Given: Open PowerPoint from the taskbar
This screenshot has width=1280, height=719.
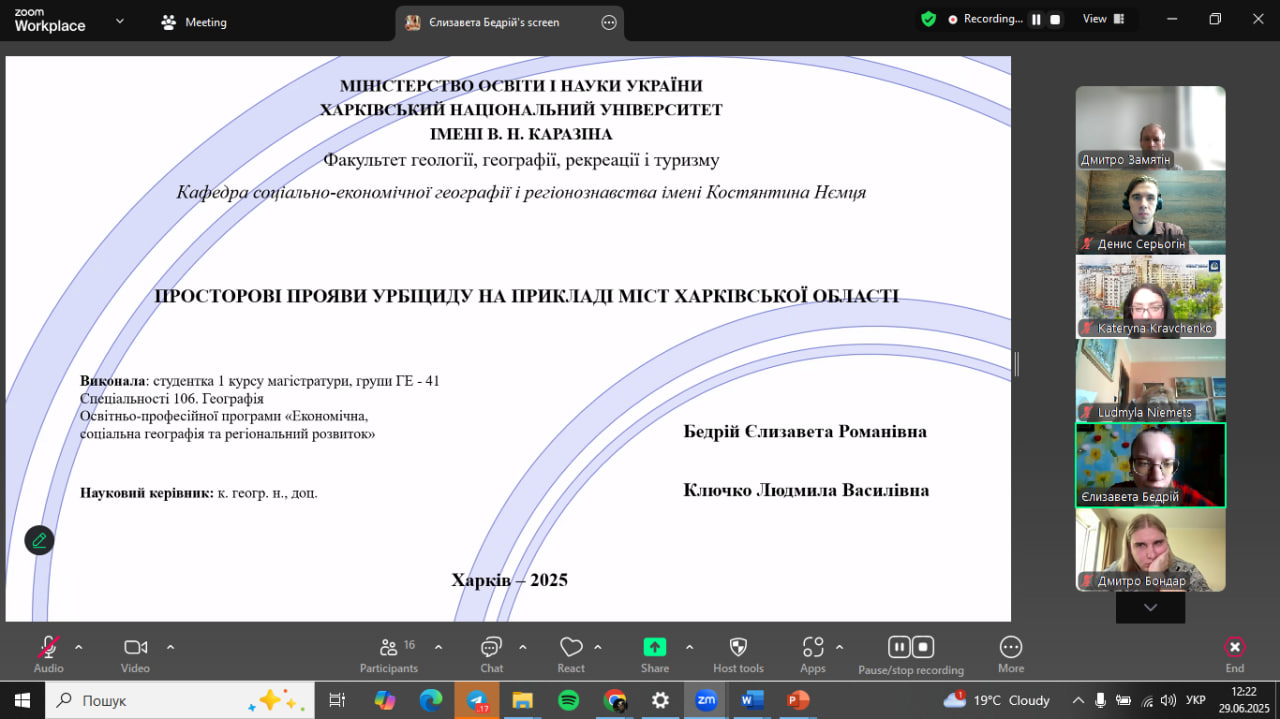Looking at the screenshot, I should [x=798, y=700].
